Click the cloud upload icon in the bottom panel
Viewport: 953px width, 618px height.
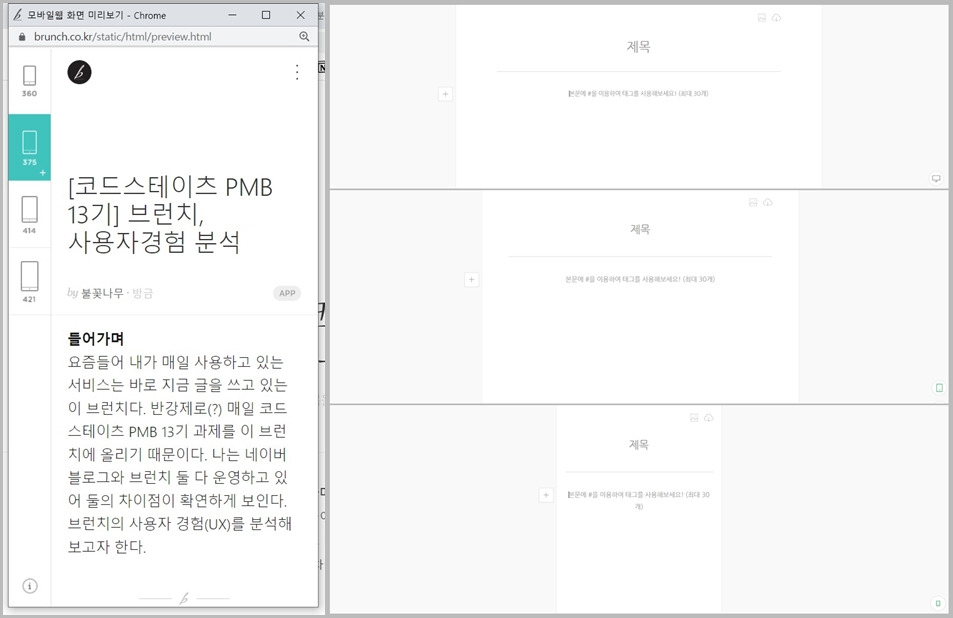709,418
